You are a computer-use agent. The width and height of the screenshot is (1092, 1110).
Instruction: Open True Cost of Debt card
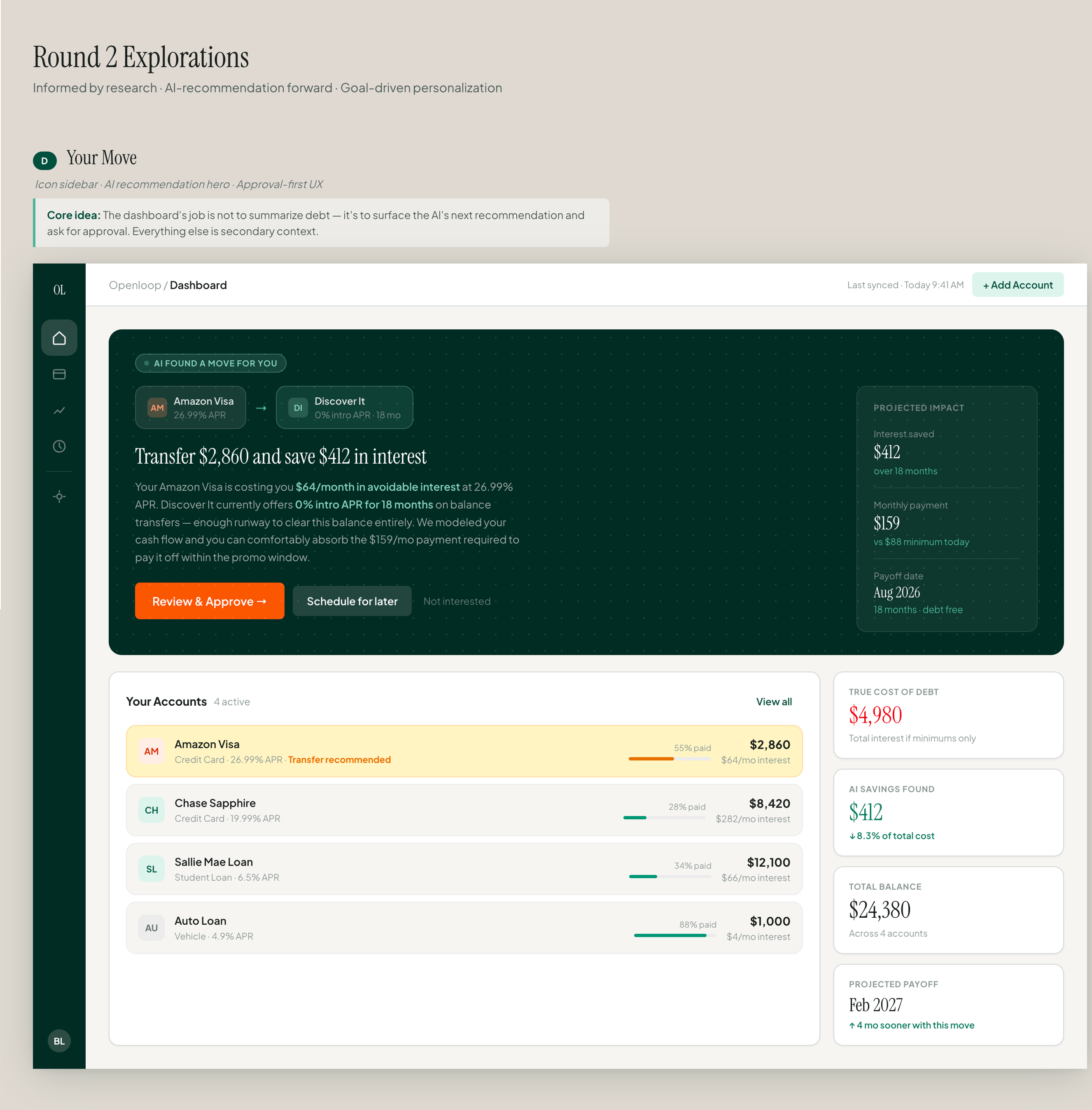pyautogui.click(x=949, y=716)
